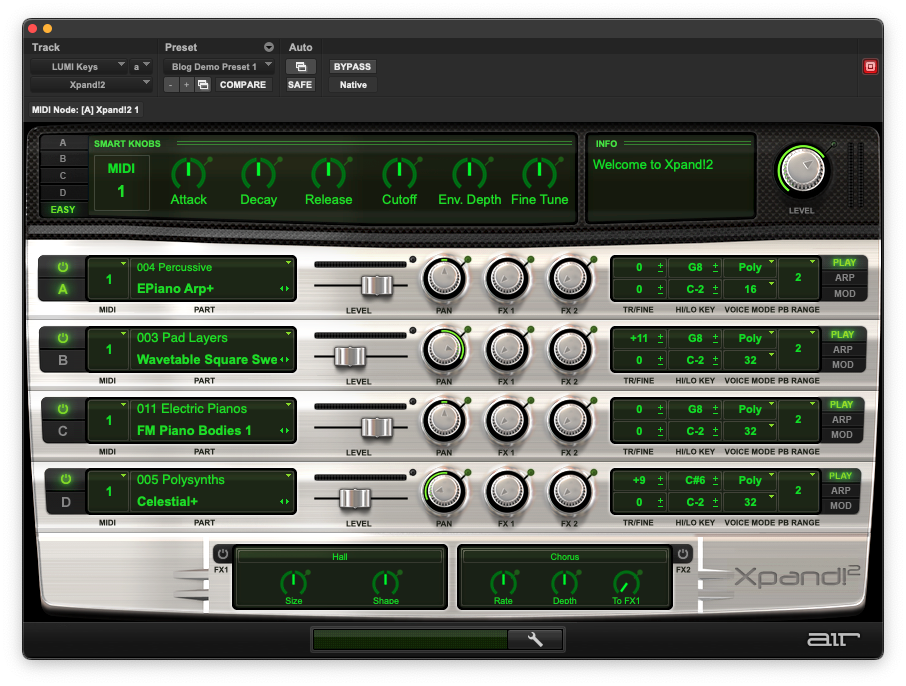This screenshot has width=906, height=686.
Task: Click the Cutoff smart knob
Action: tap(399, 172)
